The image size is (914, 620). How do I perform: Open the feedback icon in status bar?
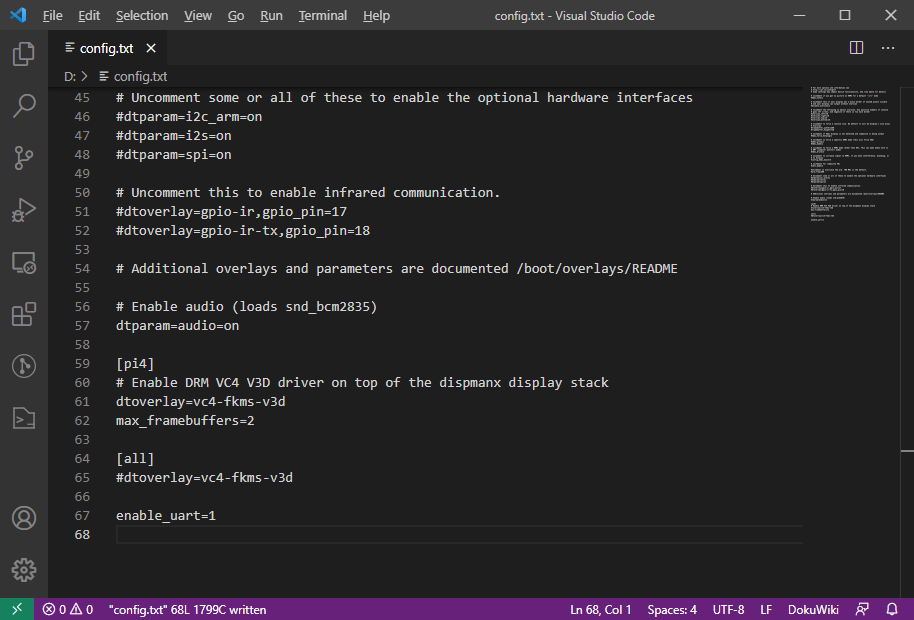(x=862, y=610)
